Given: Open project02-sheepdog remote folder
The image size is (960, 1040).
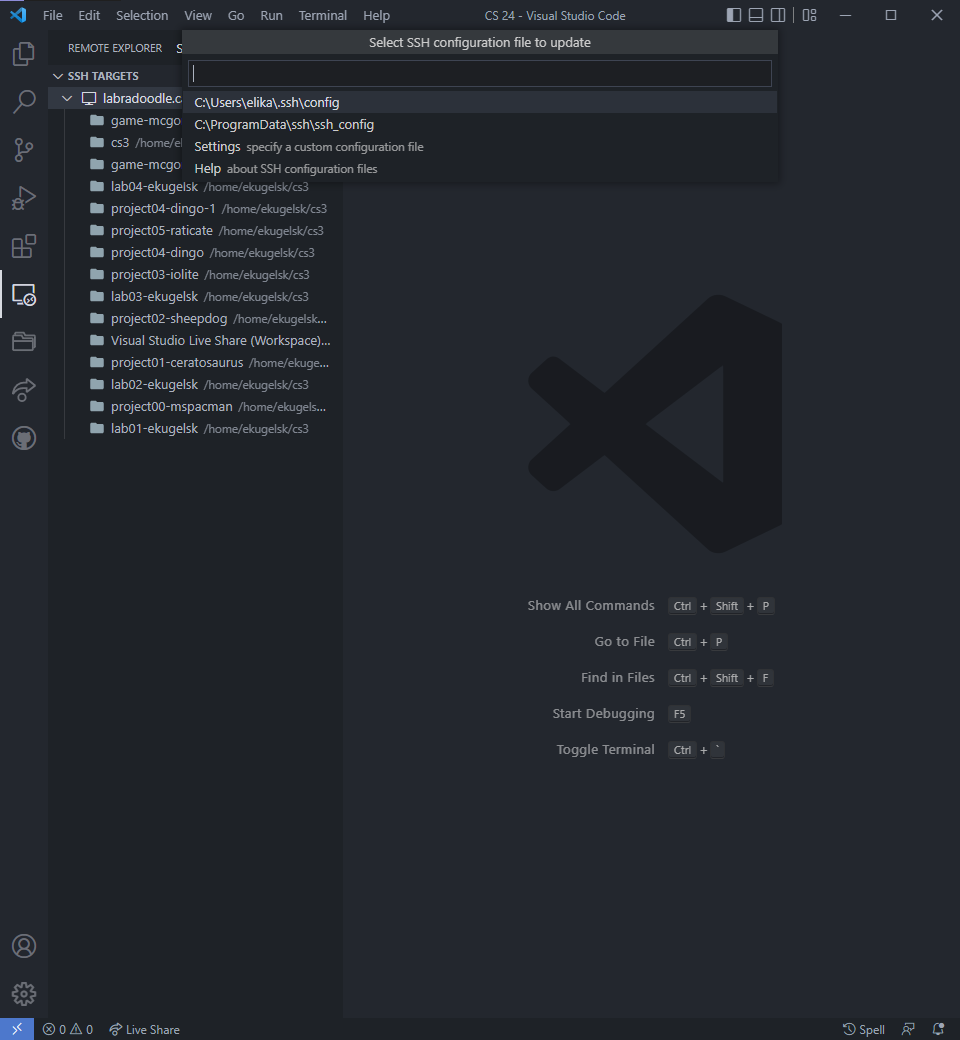Looking at the screenshot, I should tap(196, 319).
